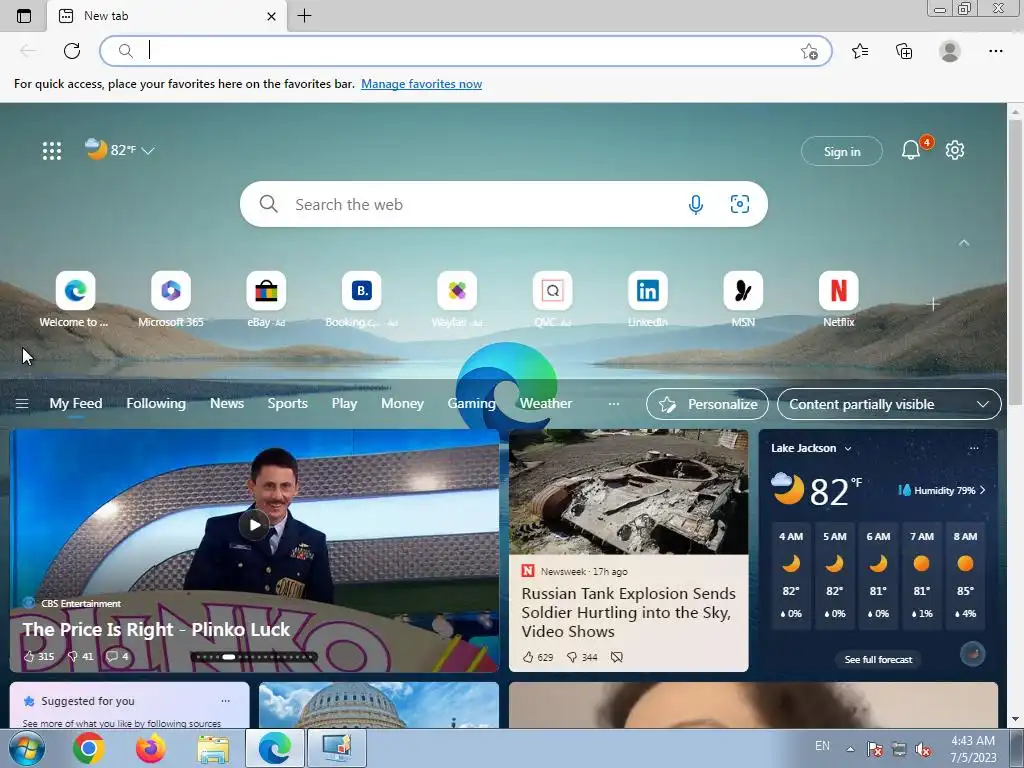
Task: Show more feed categories ellipsis
Action: tap(613, 404)
